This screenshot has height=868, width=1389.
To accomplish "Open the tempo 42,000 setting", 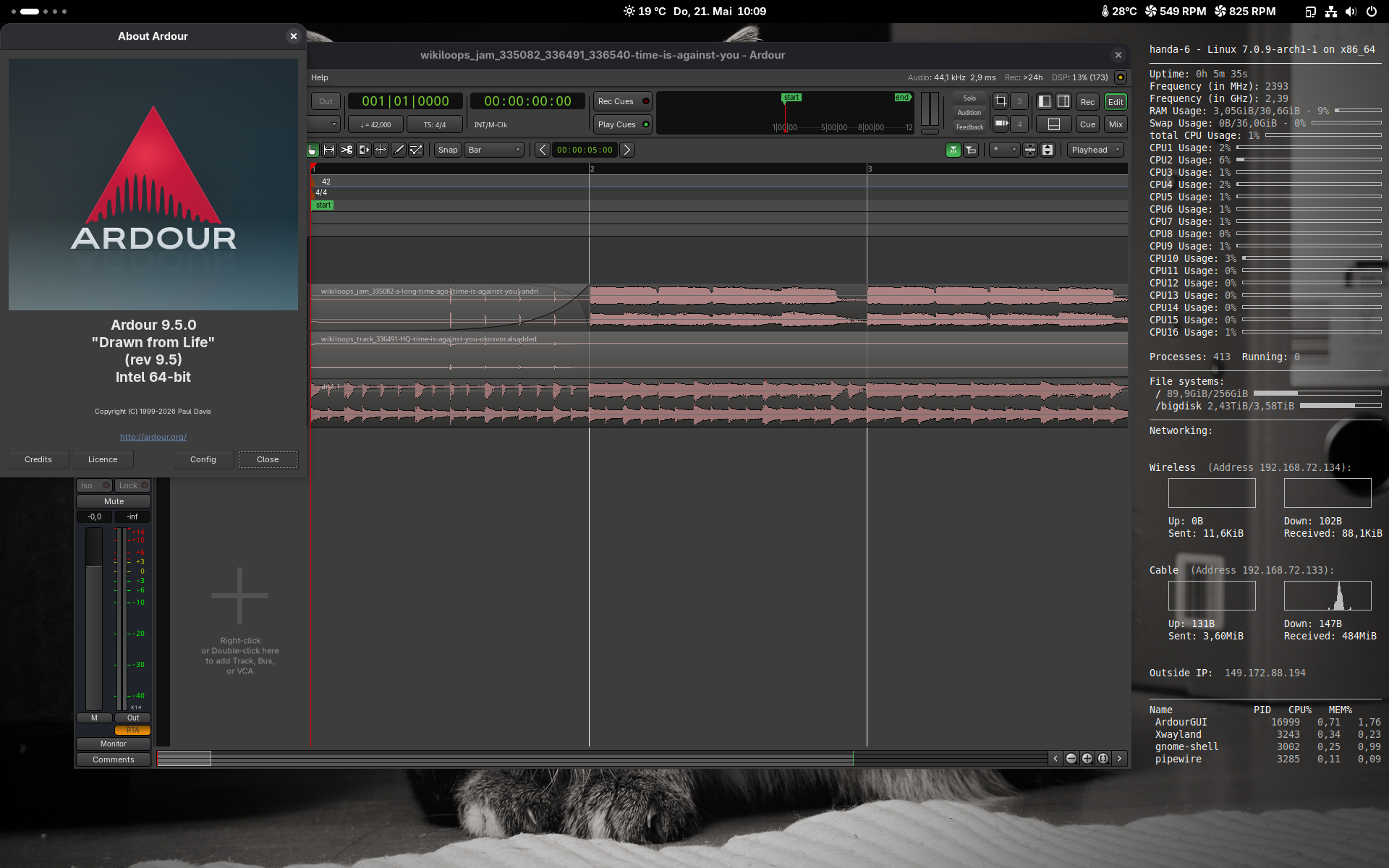I will 375,124.
